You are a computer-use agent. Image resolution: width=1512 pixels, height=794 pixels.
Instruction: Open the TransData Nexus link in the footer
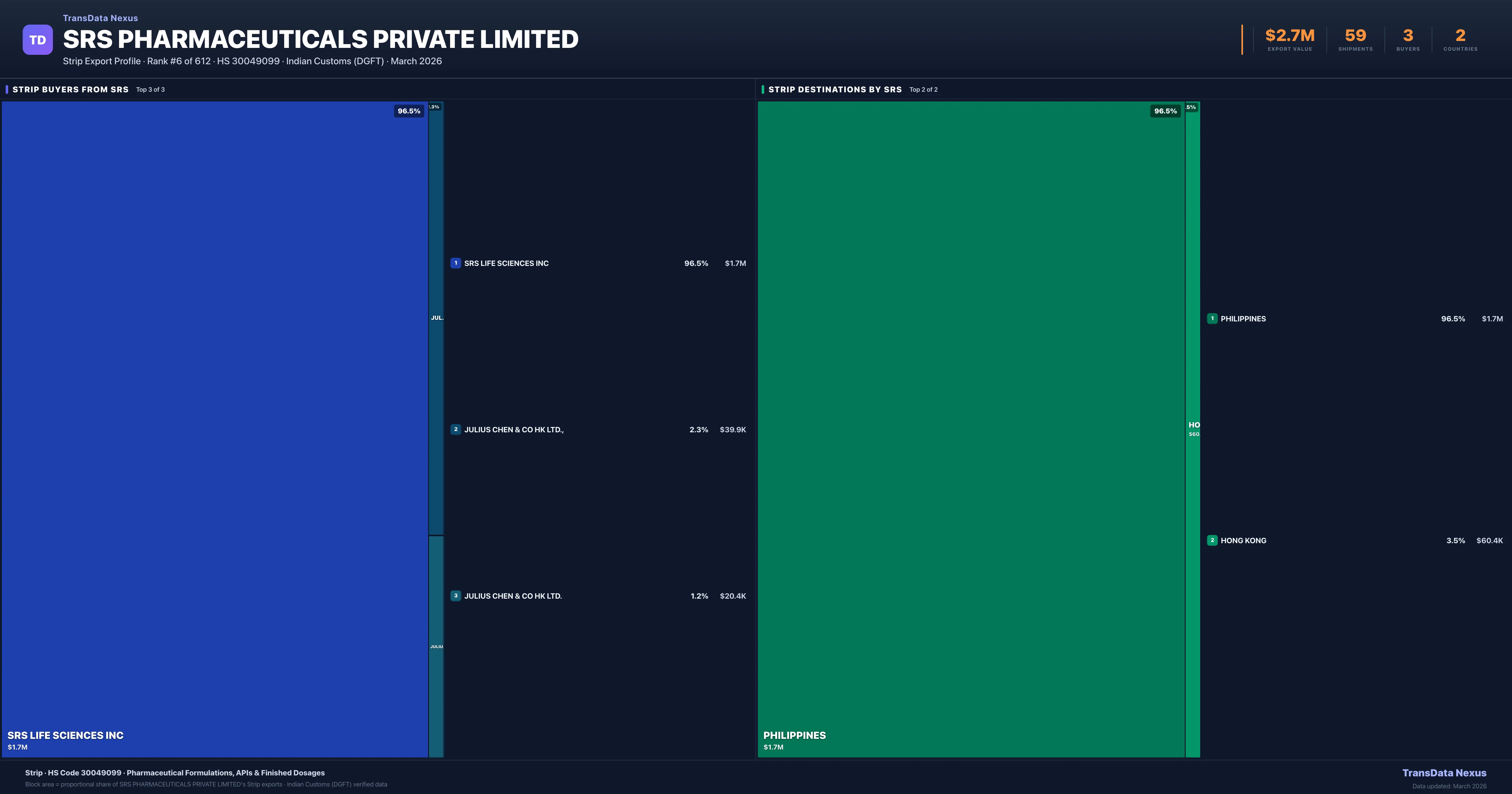(1445, 773)
